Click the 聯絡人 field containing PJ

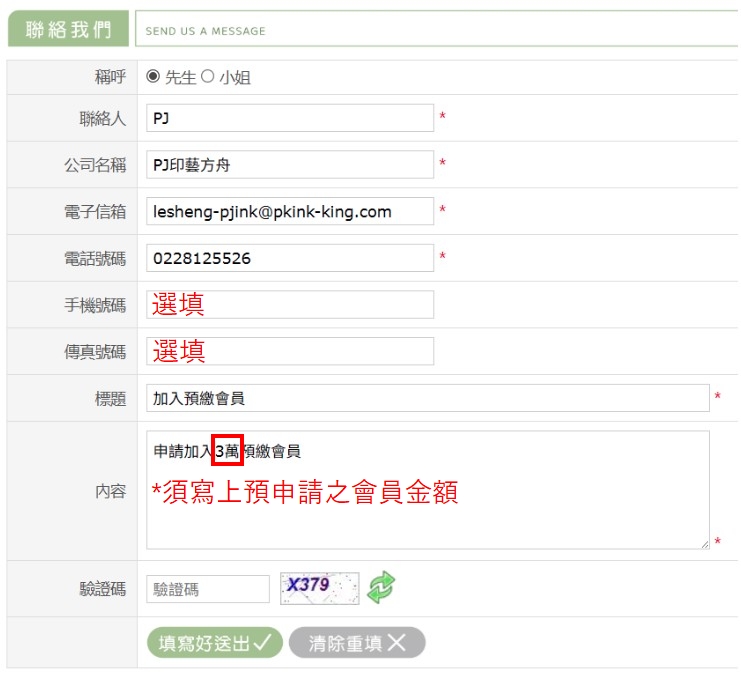[x=289, y=118]
